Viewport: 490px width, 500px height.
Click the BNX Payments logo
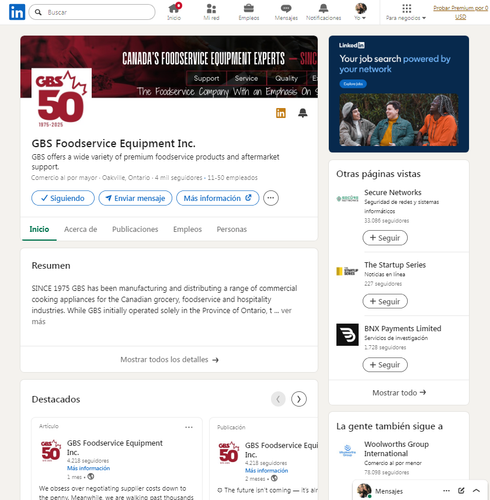tap(347, 334)
